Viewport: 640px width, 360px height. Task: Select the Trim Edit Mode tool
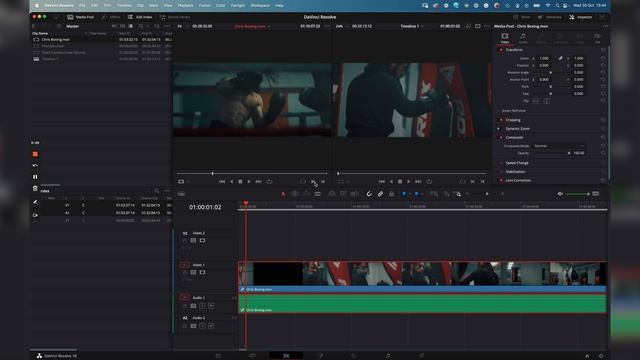point(295,194)
